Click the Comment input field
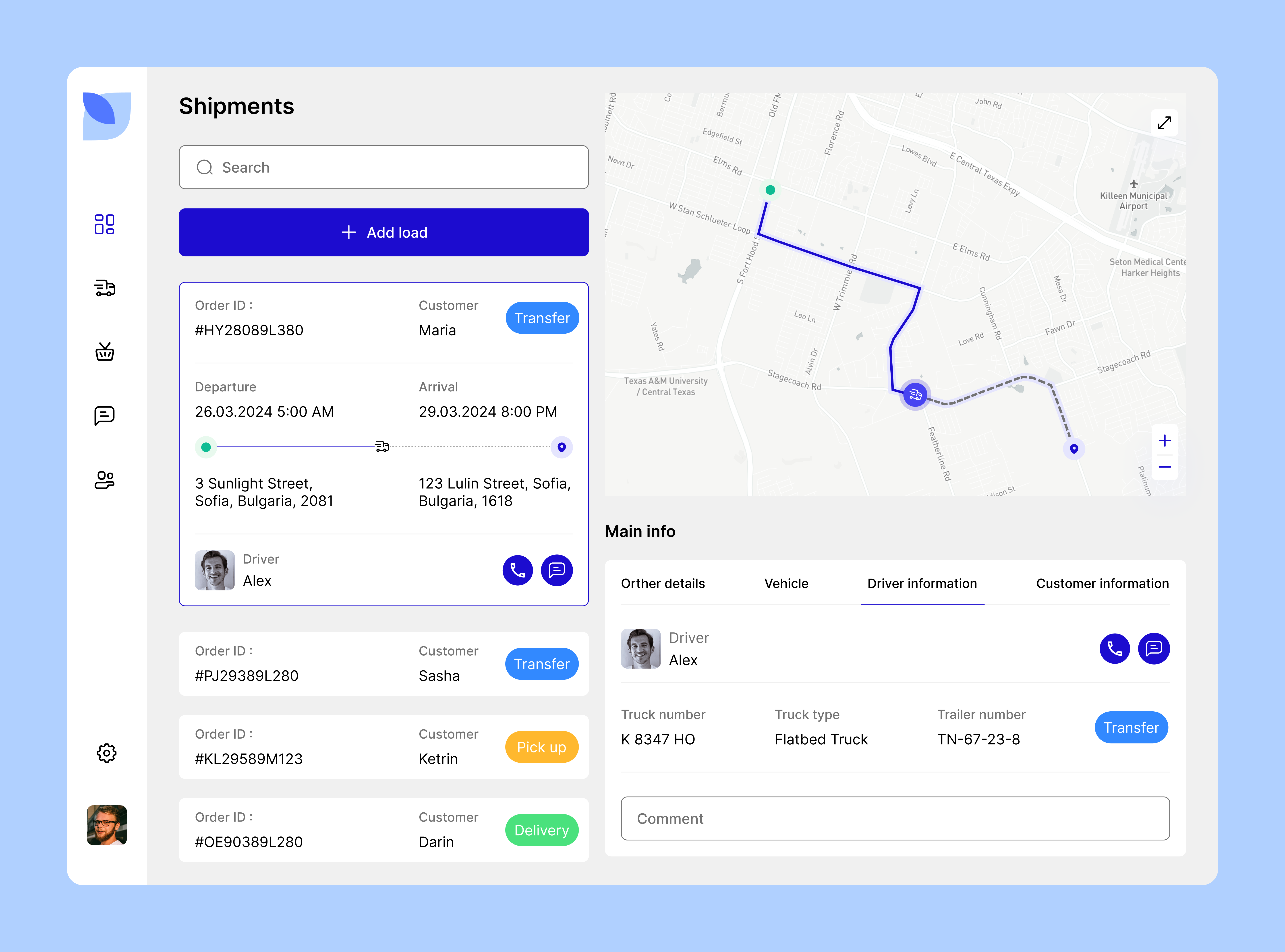The image size is (1285, 952). 895,818
